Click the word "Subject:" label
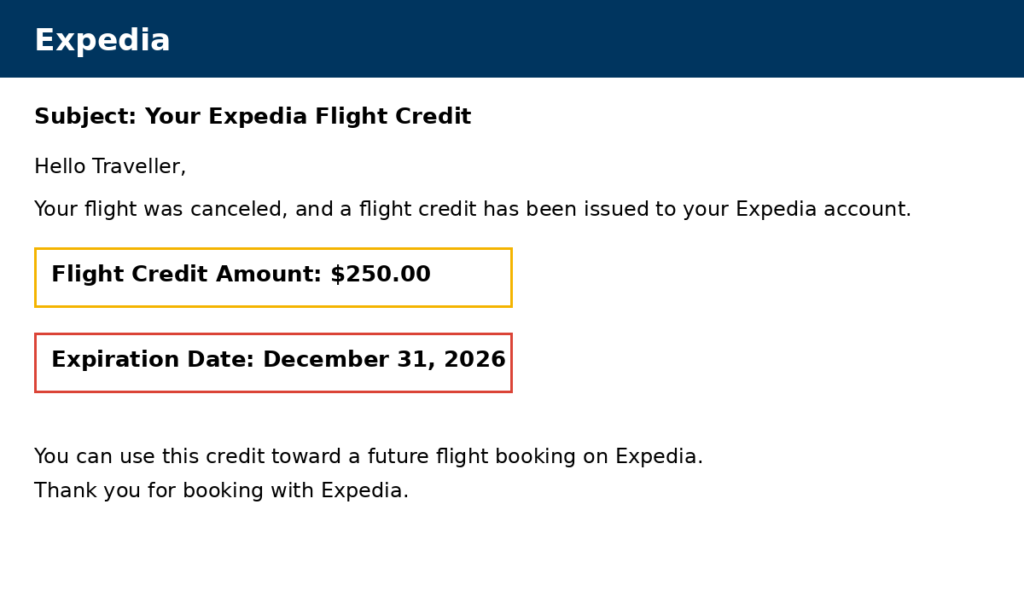 [85, 116]
